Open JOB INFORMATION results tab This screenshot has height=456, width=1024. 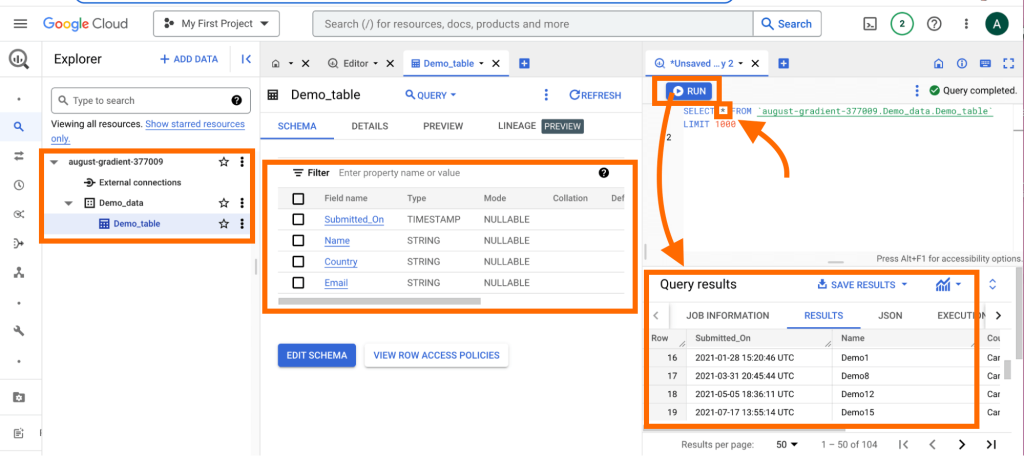(728, 316)
